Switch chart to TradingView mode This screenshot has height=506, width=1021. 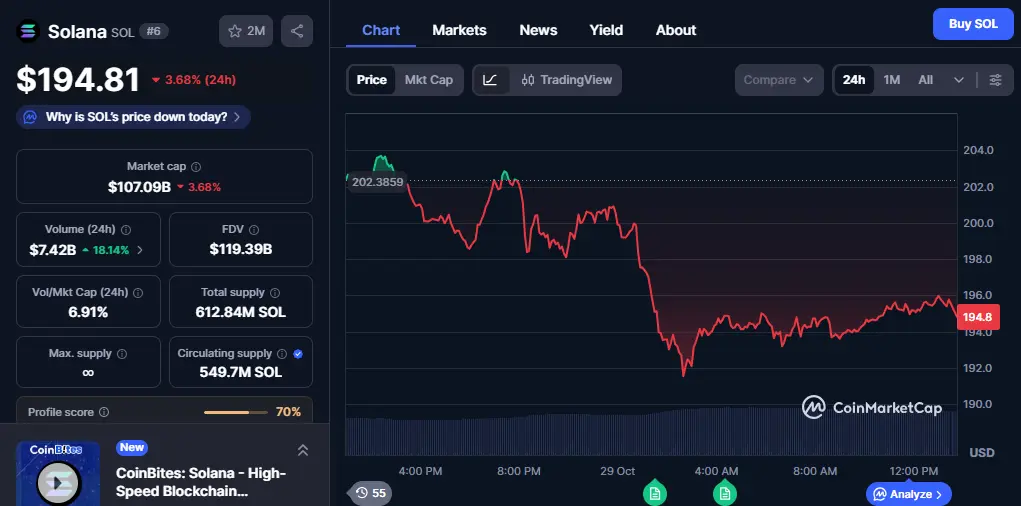pyautogui.click(x=567, y=80)
